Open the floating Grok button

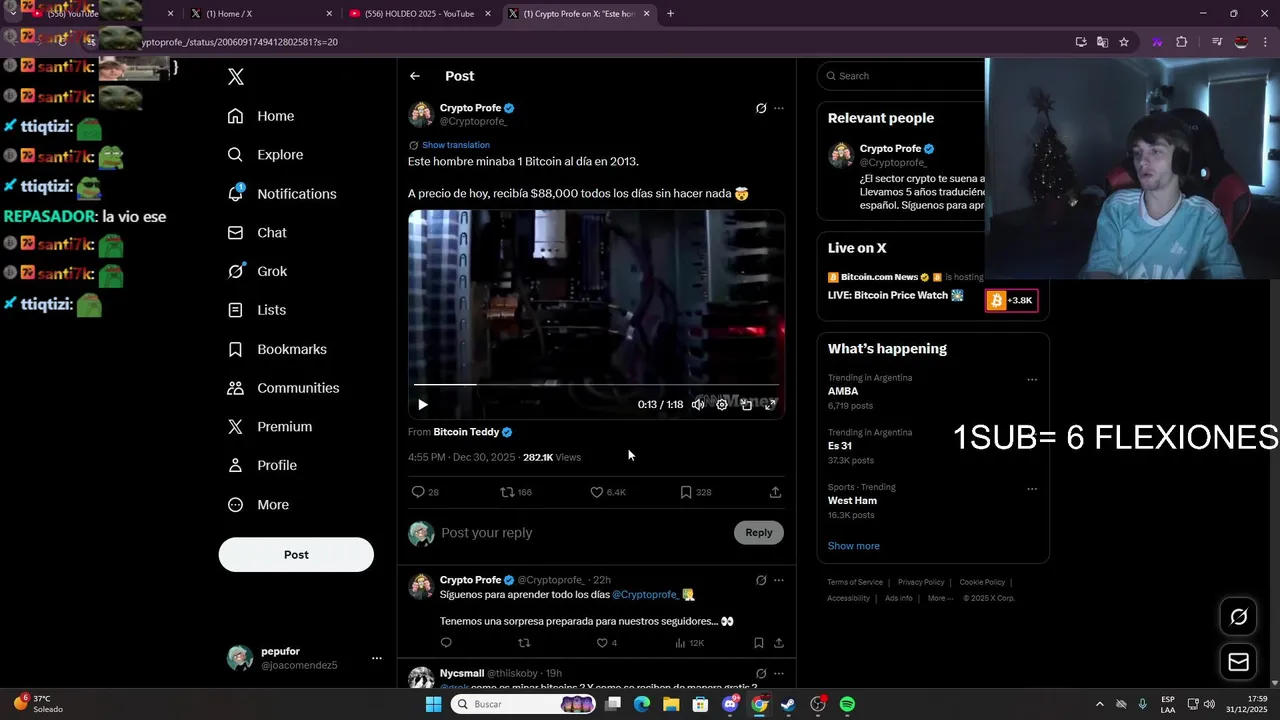[1238, 617]
